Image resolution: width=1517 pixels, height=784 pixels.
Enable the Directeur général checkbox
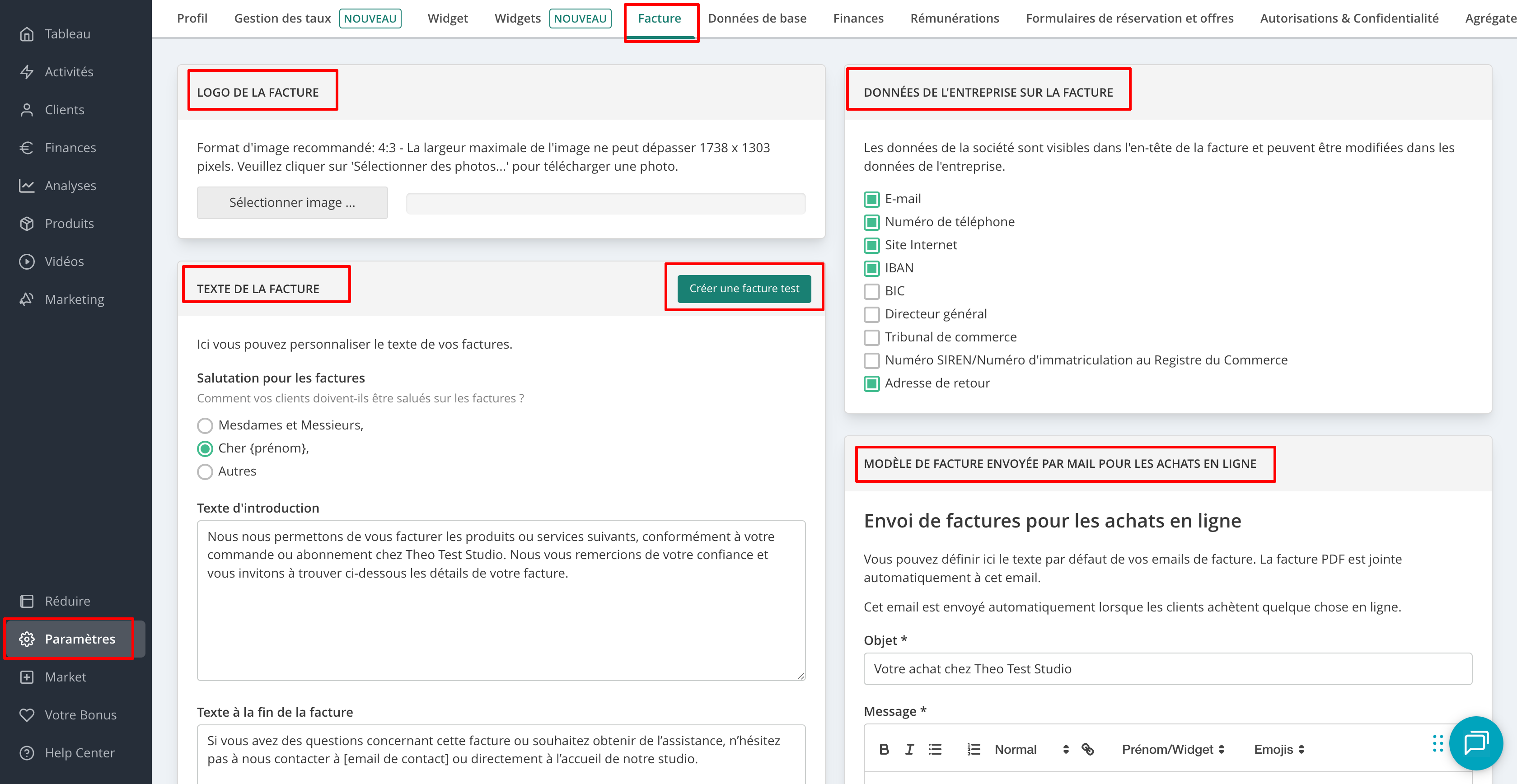point(871,314)
